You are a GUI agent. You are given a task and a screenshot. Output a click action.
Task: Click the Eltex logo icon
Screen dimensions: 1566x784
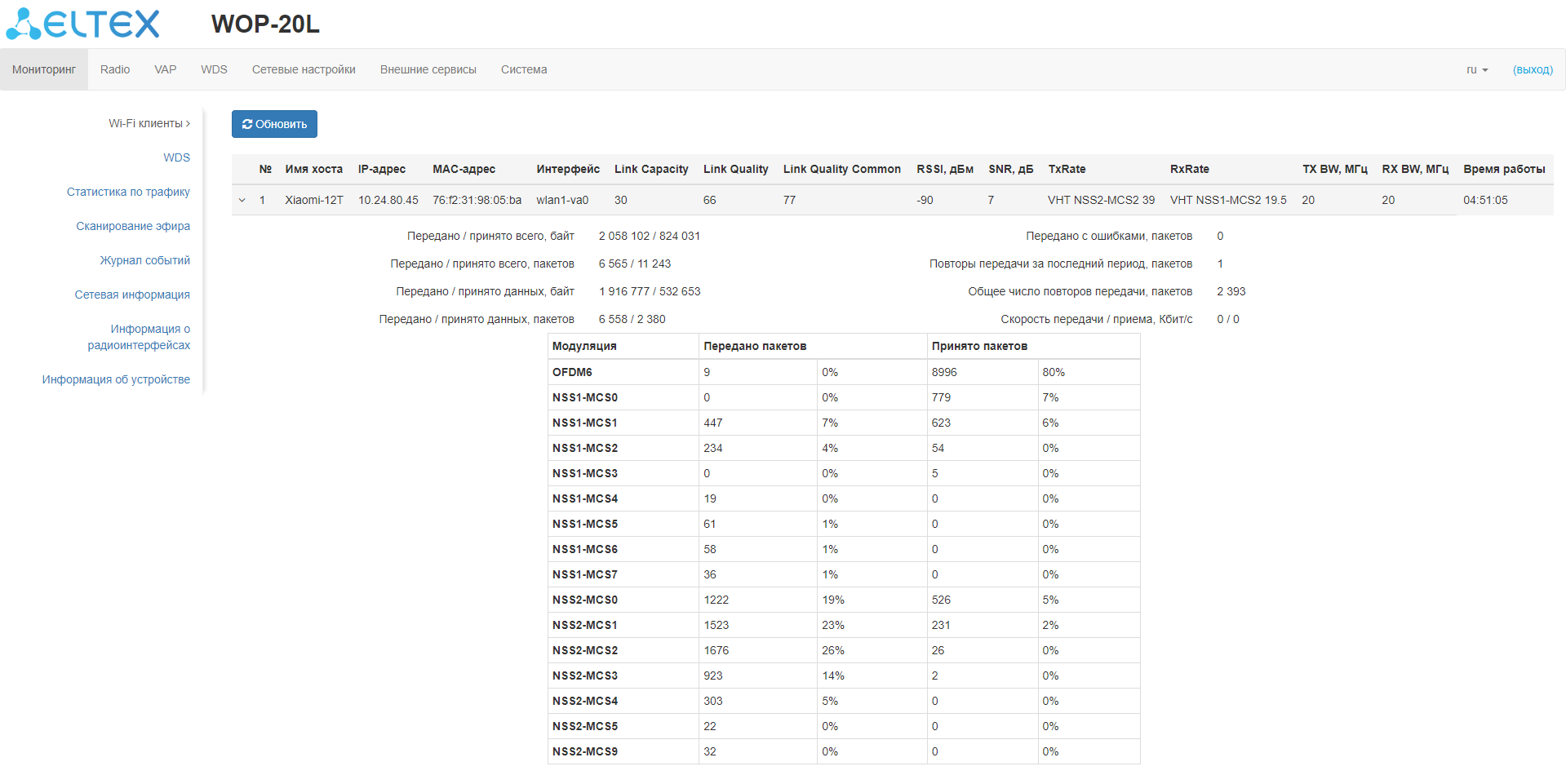(x=82, y=24)
